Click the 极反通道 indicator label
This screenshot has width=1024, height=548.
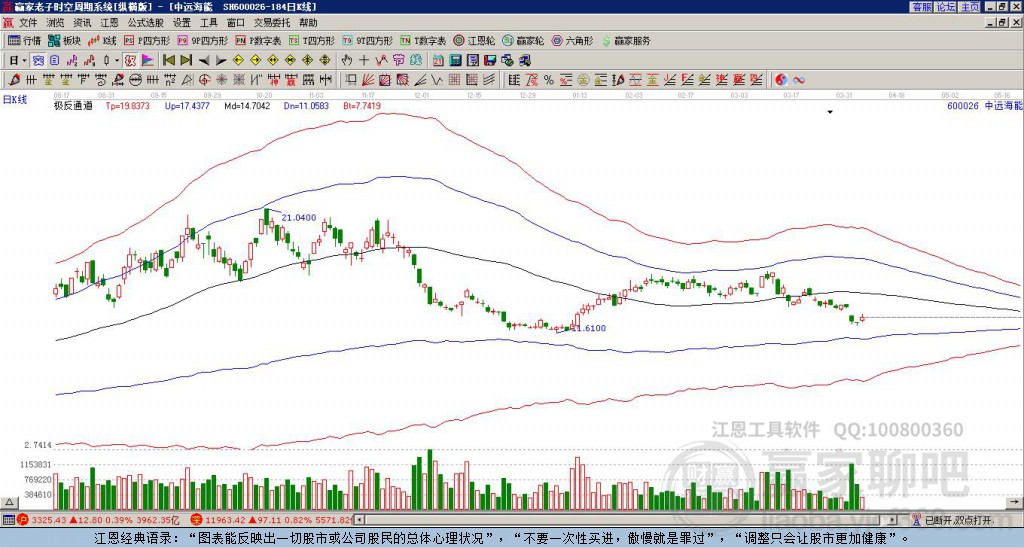click(73, 106)
